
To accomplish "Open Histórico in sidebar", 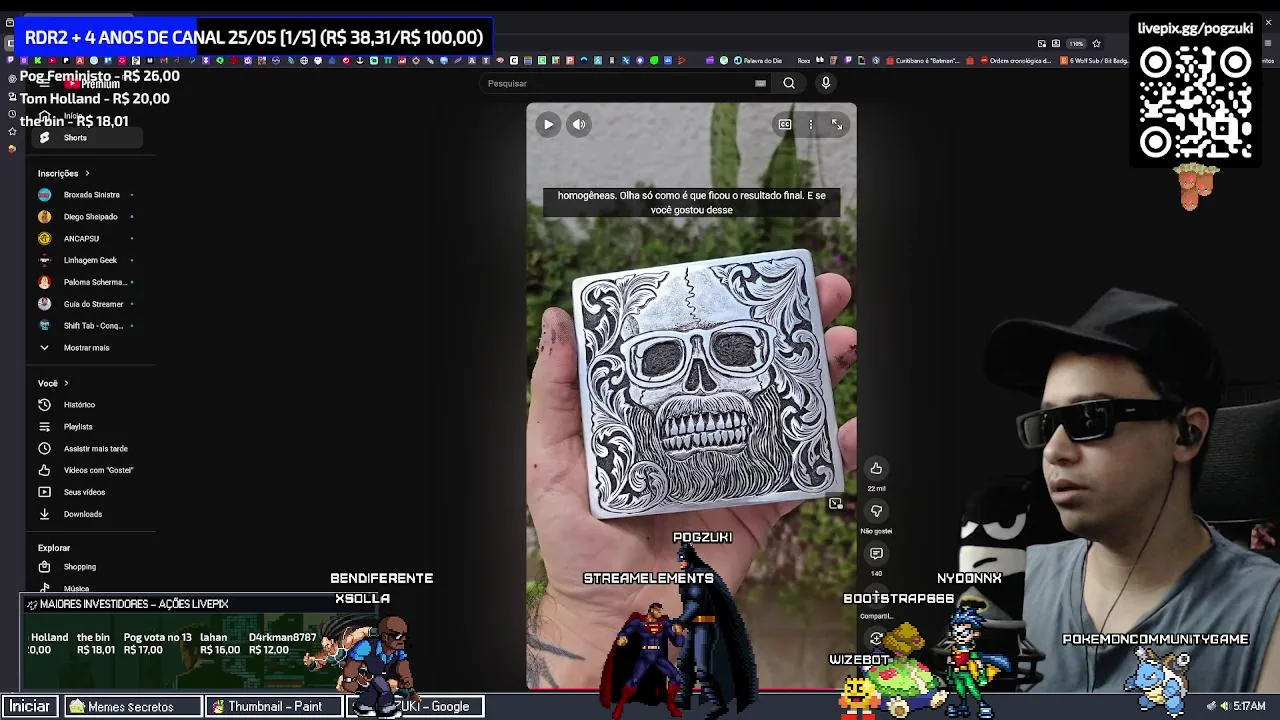I will point(86,405).
